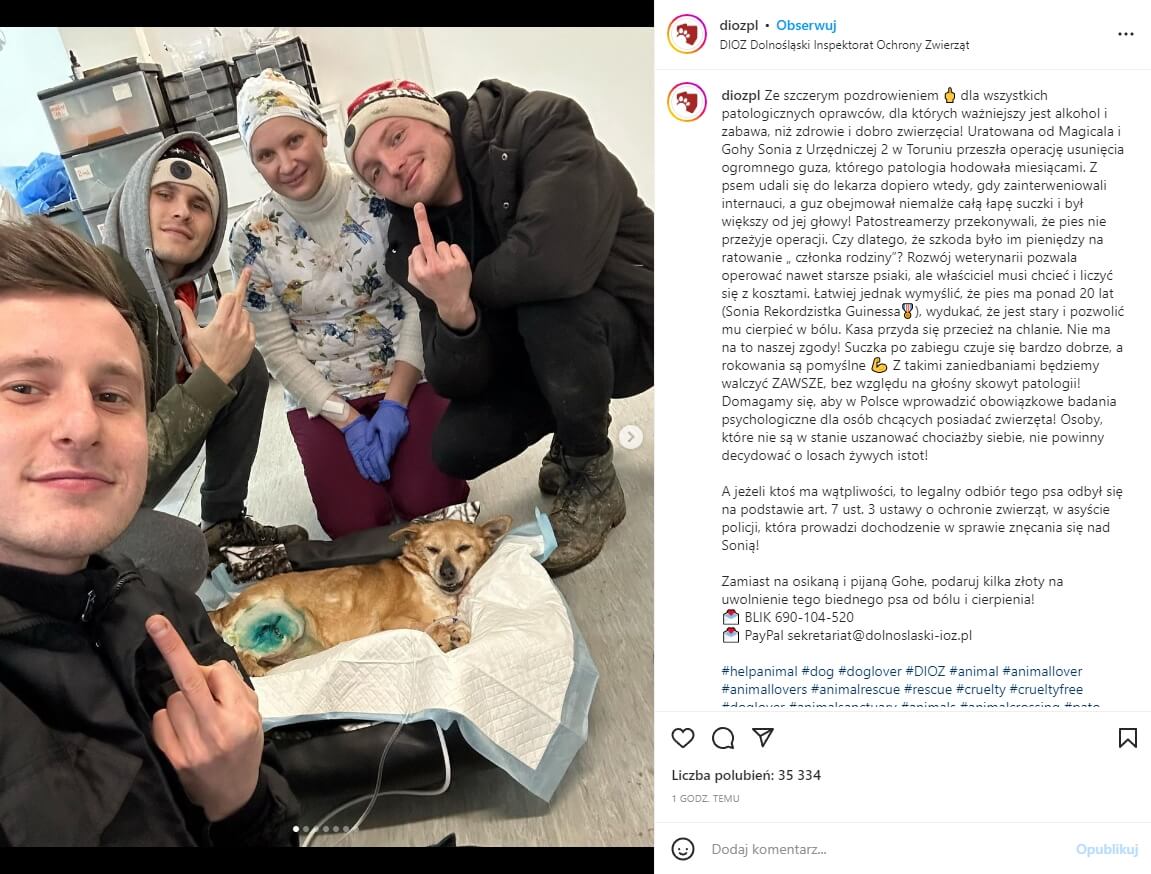
Task: Submit comment with Opublikuj button
Action: coord(1107,849)
